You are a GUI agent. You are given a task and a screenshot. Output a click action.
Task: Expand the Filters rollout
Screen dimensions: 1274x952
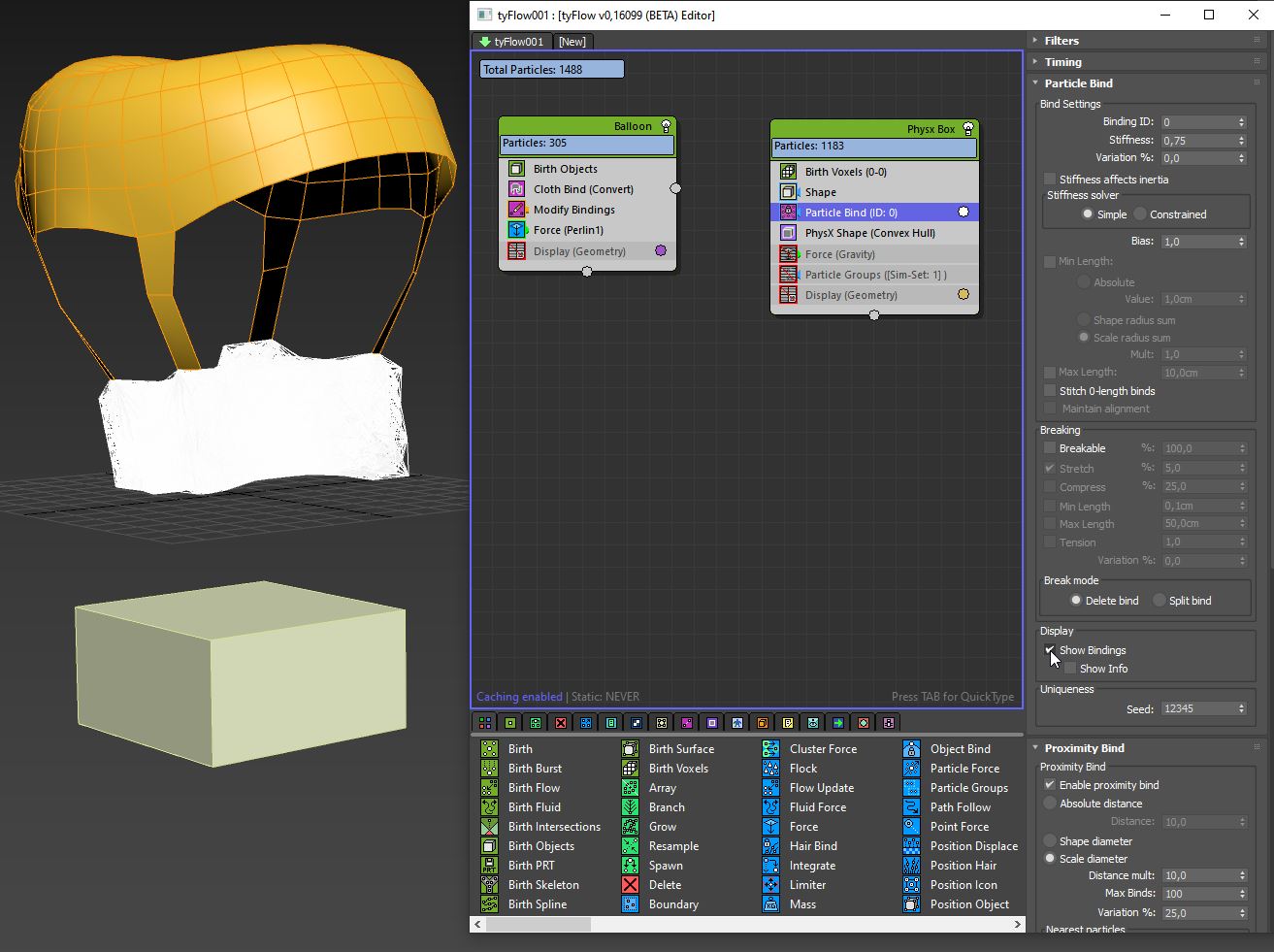[x=1062, y=41]
